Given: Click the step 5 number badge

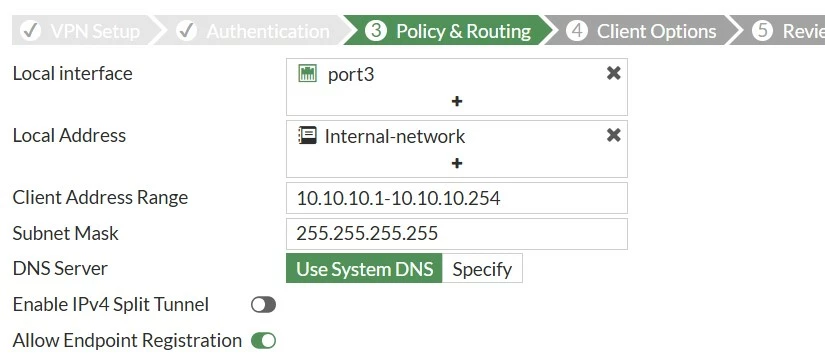Looking at the screenshot, I should tap(762, 31).
